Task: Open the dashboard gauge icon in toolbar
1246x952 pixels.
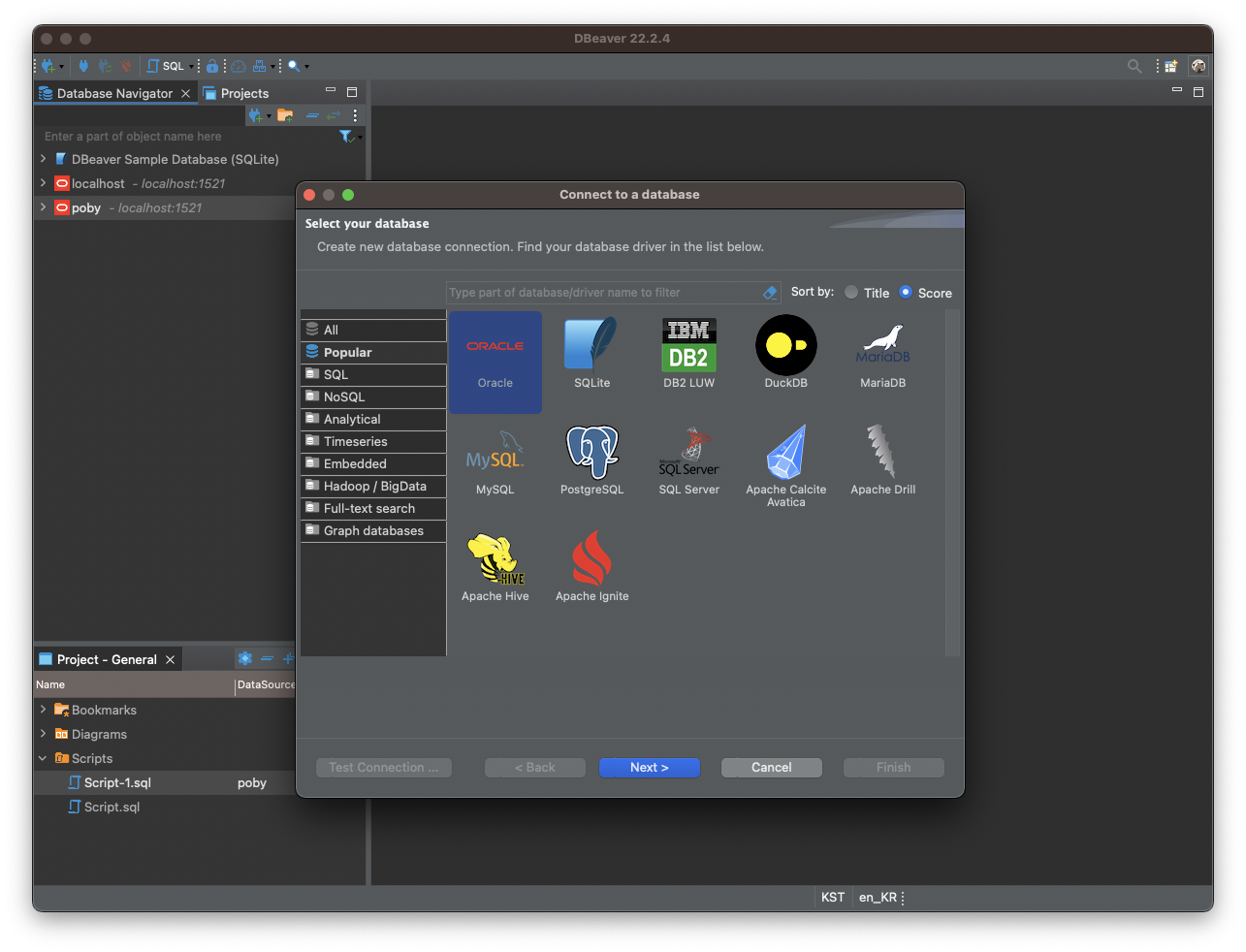Action: click(239, 66)
